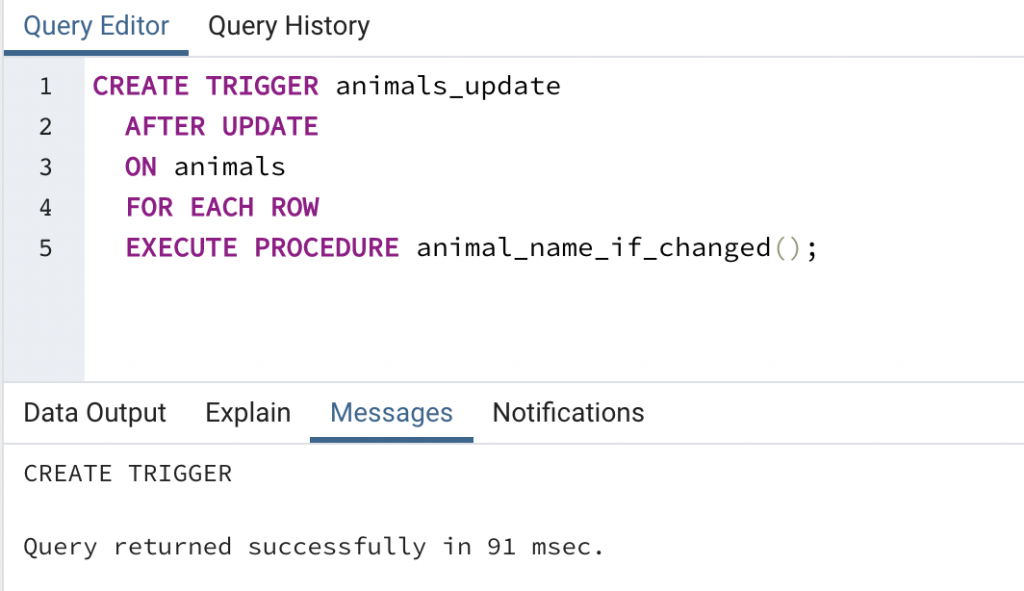Select the Messages tab
The width and height of the screenshot is (1024, 591).
point(391,413)
